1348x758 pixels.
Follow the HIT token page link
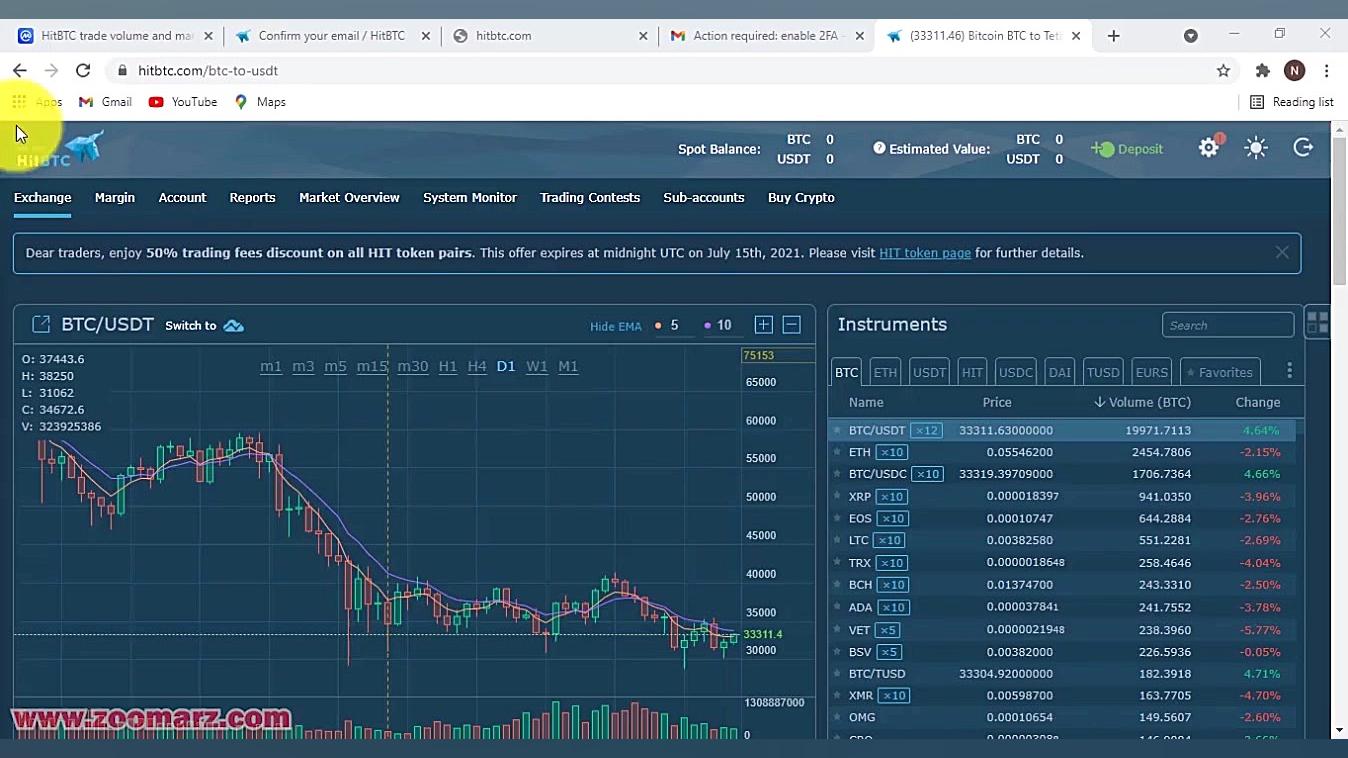pos(925,253)
